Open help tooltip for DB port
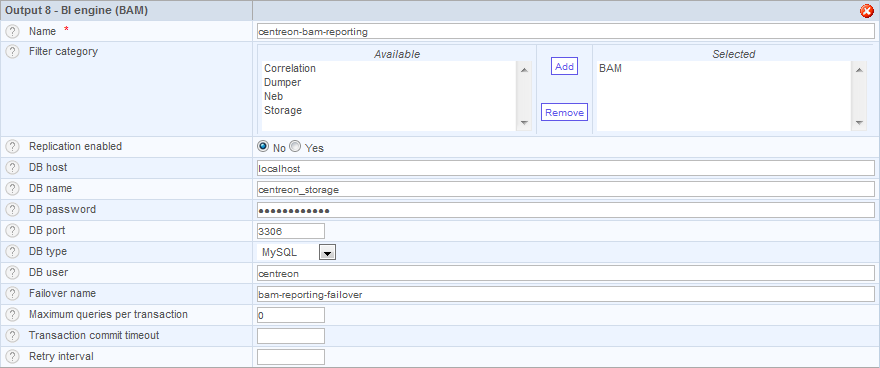880x368 pixels. point(12,231)
